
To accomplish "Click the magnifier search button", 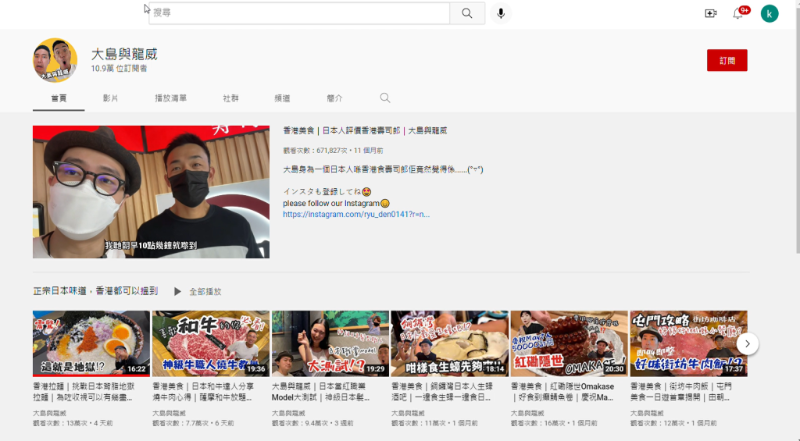I will [466, 13].
